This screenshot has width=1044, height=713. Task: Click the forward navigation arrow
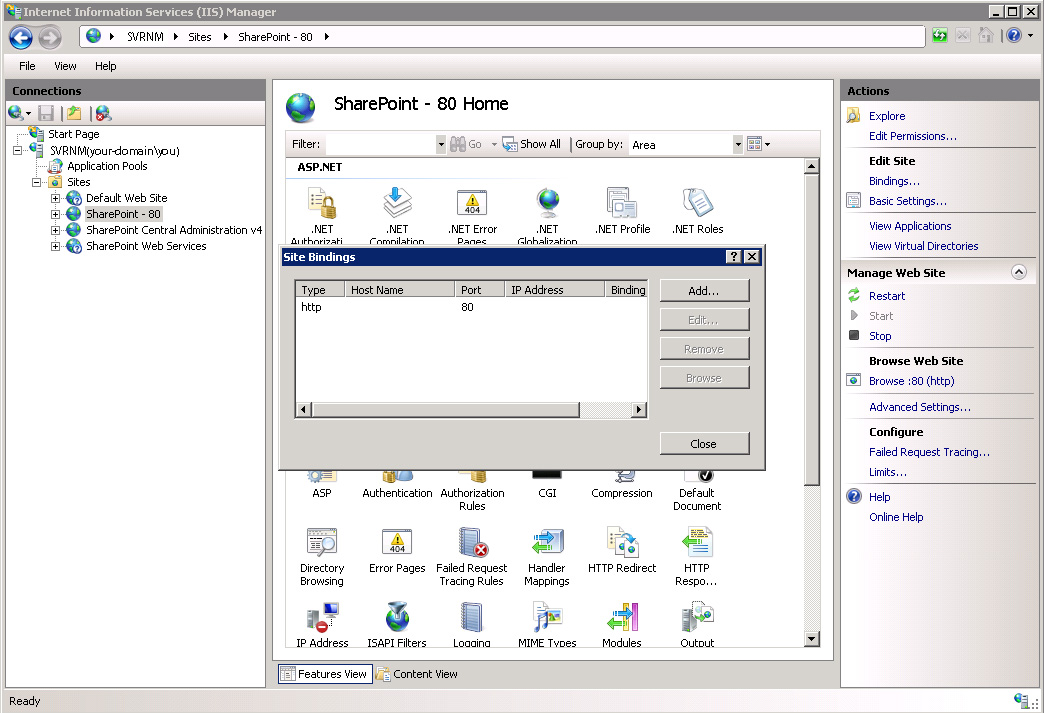49,37
